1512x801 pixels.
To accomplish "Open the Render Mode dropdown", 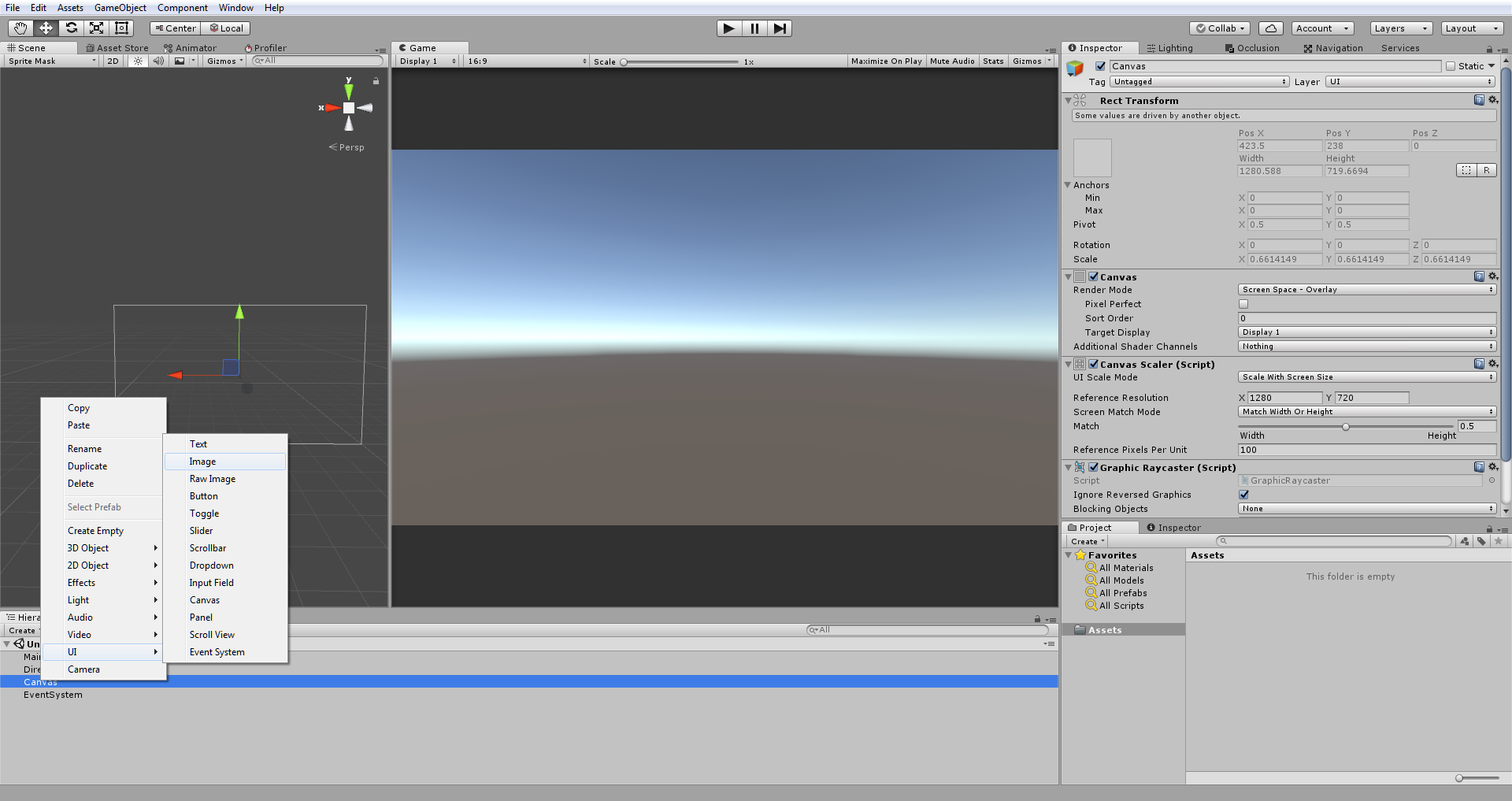I will pyautogui.click(x=1366, y=290).
